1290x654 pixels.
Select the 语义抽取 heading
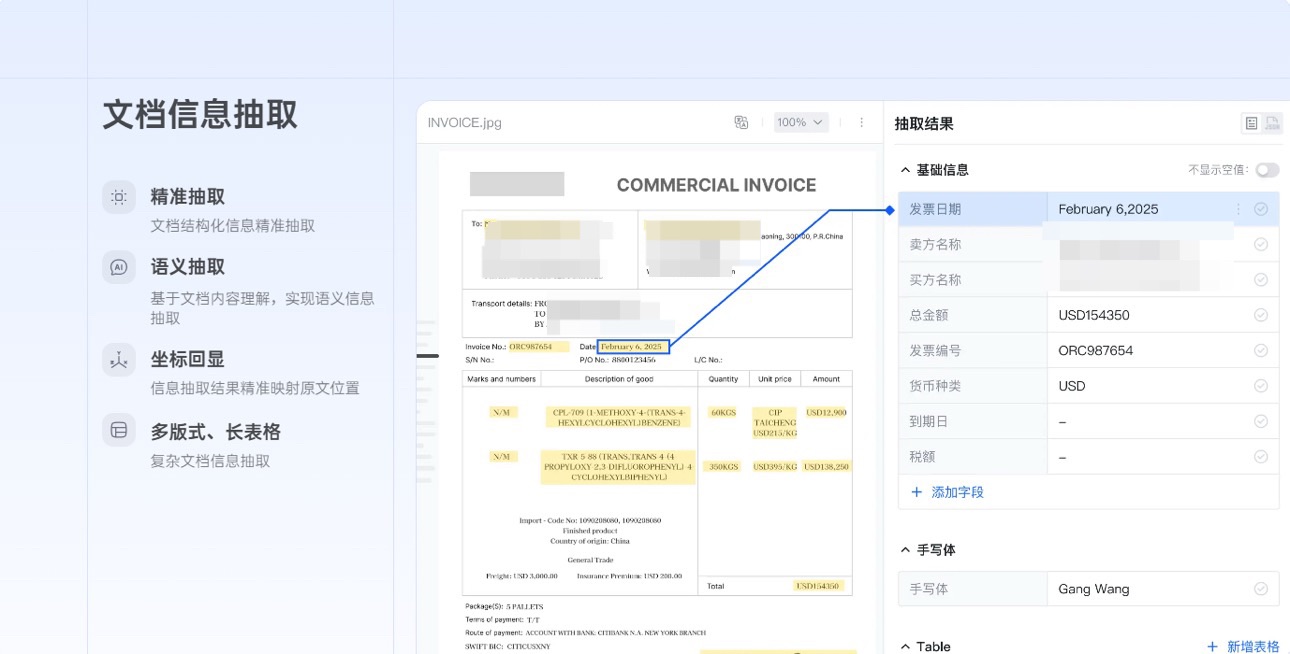tap(188, 267)
